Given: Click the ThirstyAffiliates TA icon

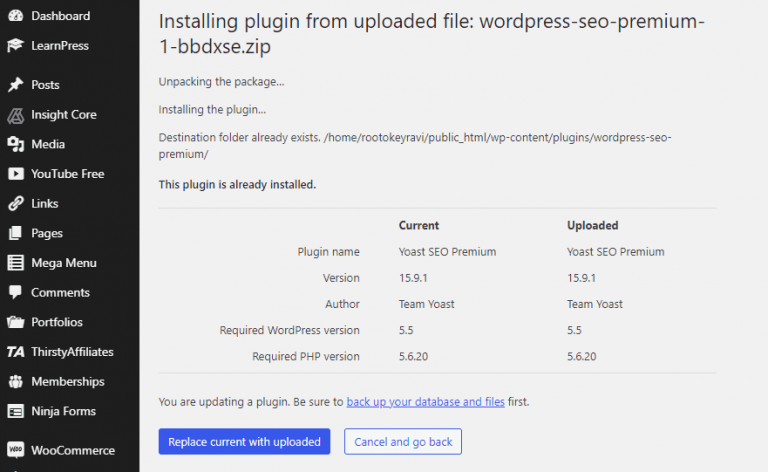Looking at the screenshot, I should click(x=16, y=352).
